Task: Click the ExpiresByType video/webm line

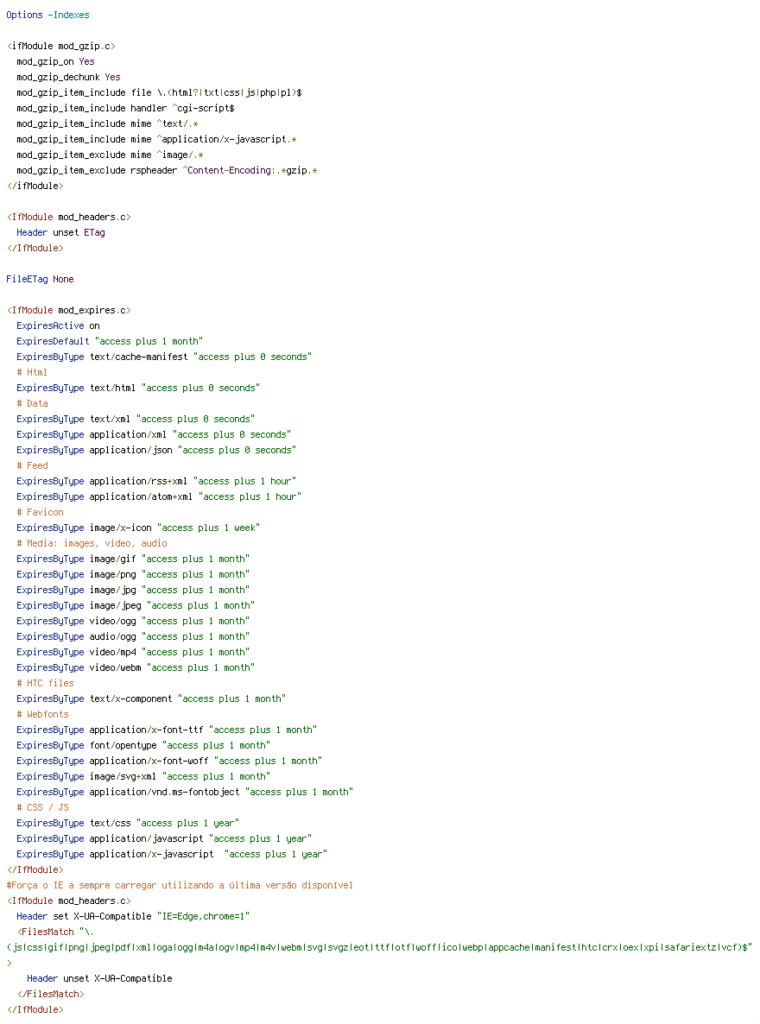Action: 135,667
